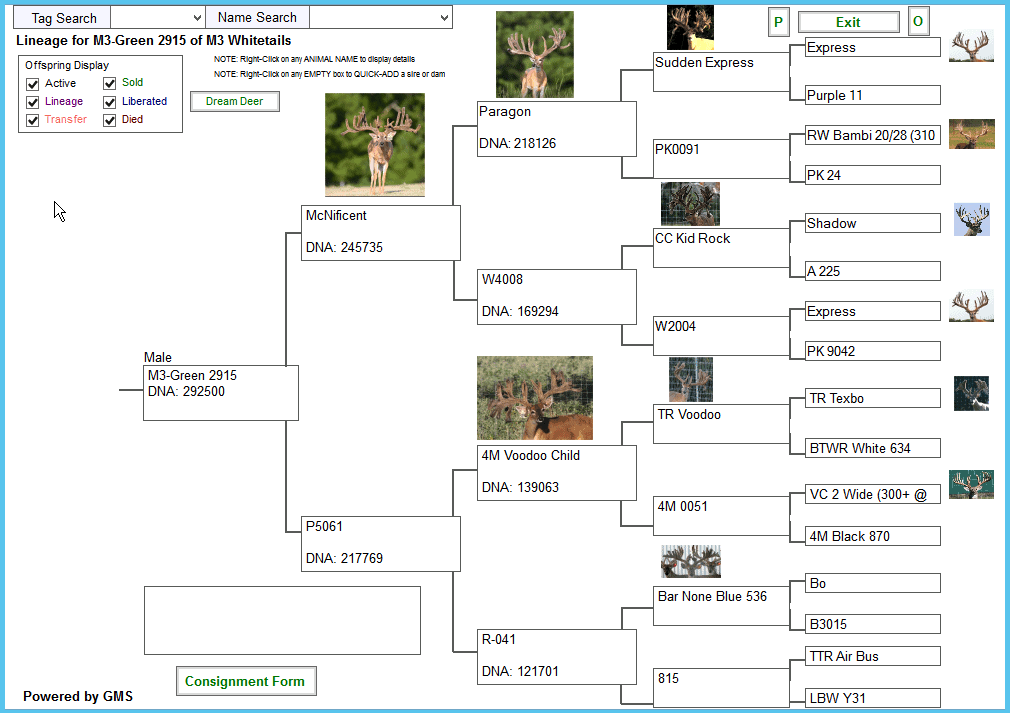Click the empty notes box
Screen dimensions: 1010x713
coord(282,620)
